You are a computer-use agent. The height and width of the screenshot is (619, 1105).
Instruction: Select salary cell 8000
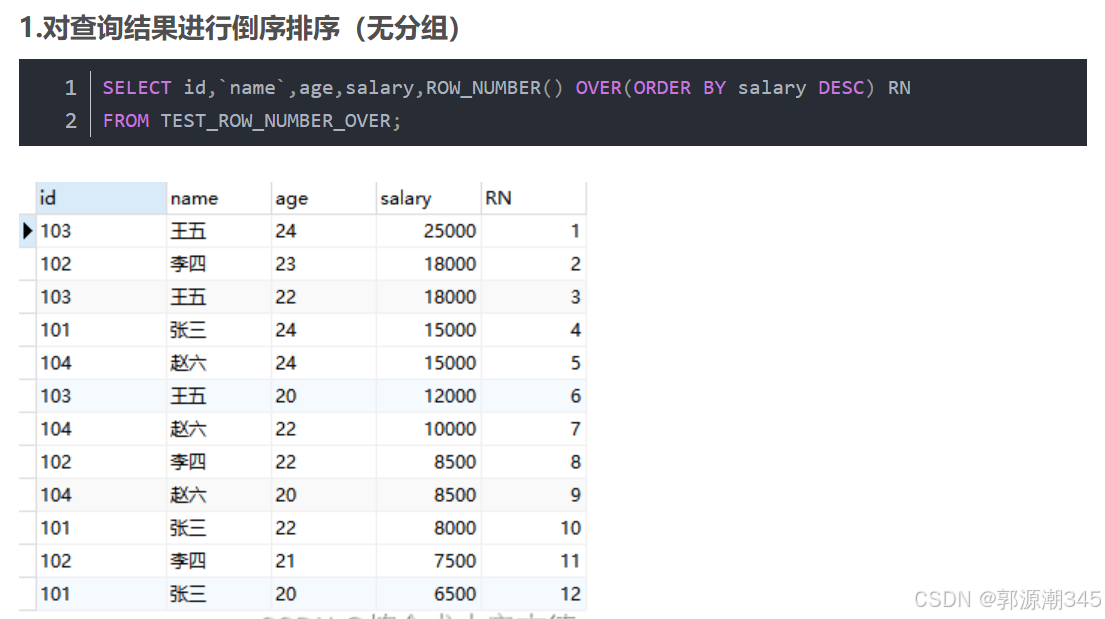(x=428, y=527)
